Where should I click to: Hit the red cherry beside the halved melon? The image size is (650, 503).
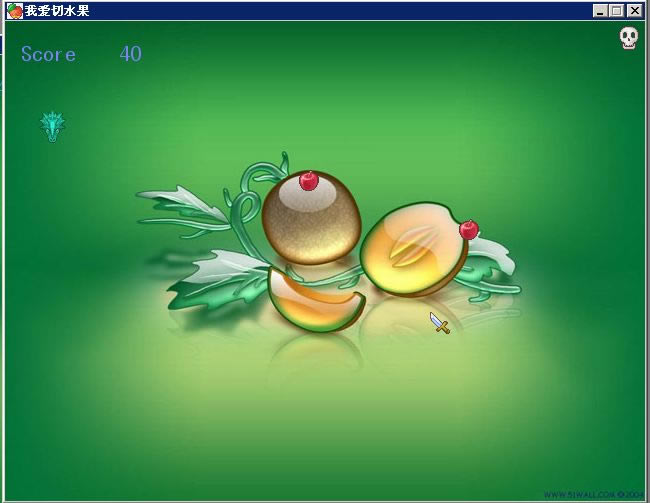coord(468,229)
